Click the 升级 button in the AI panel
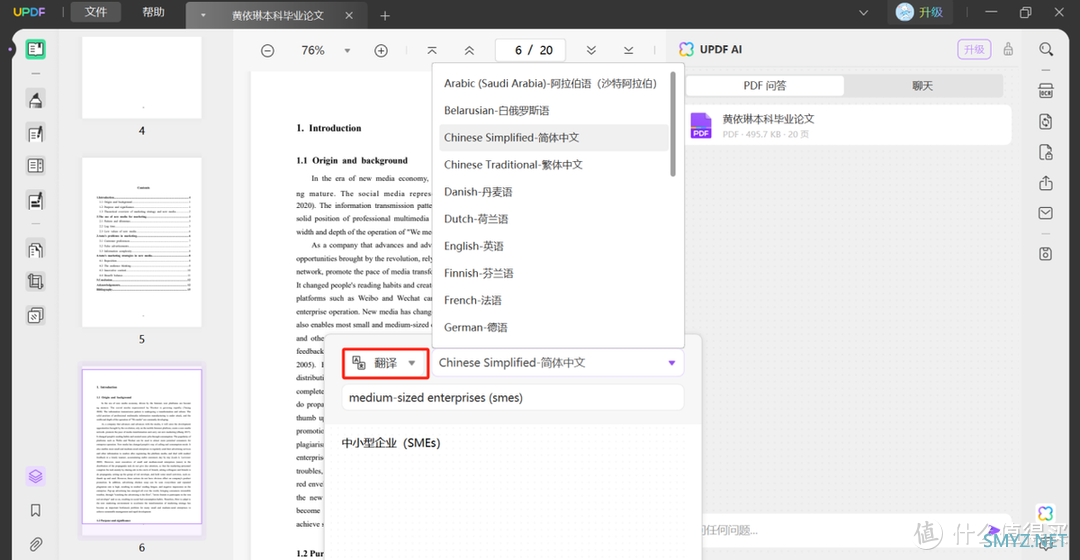This screenshot has height=560, width=1080. point(973,50)
